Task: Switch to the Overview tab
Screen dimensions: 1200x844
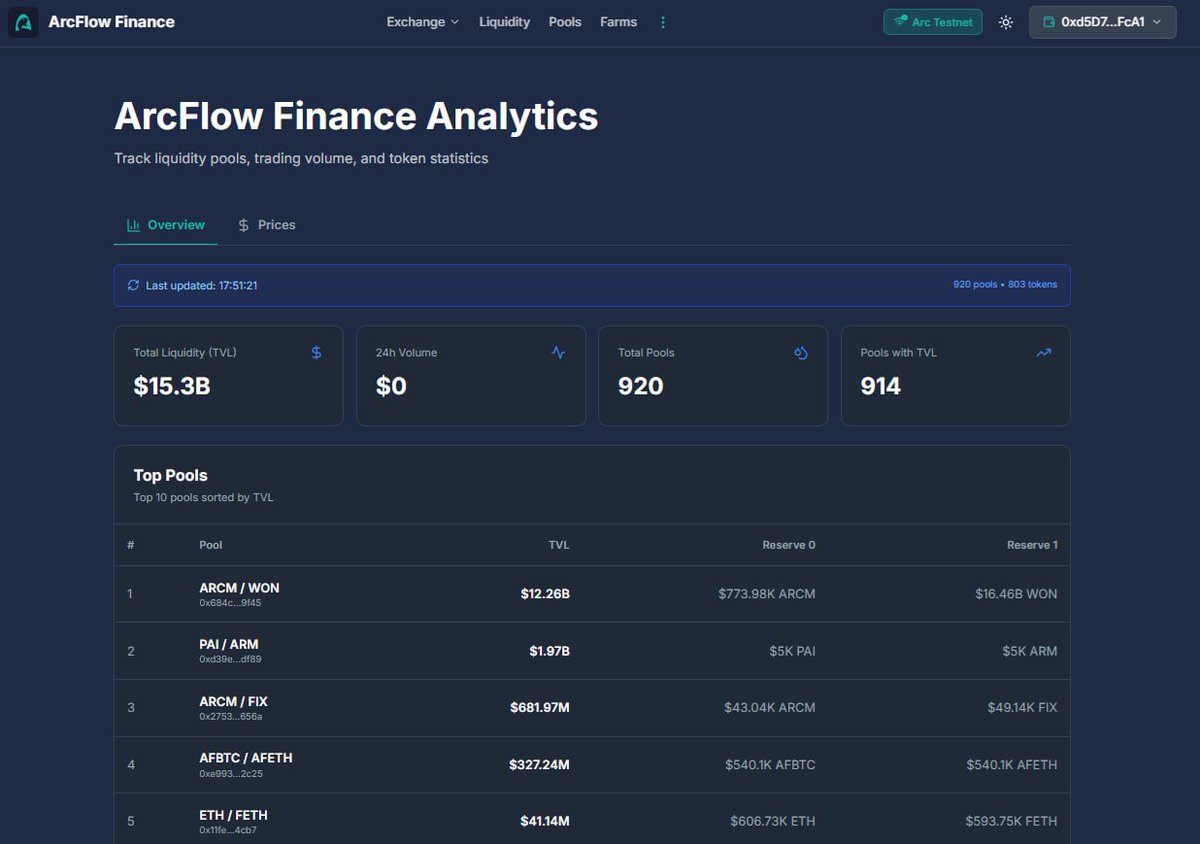Action: [165, 225]
